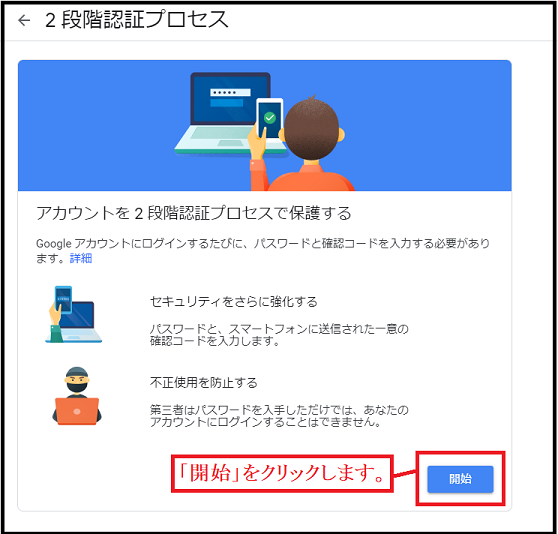Click the red 「開始」をクリックします annotation box
558x534 pixels.
pos(282,474)
